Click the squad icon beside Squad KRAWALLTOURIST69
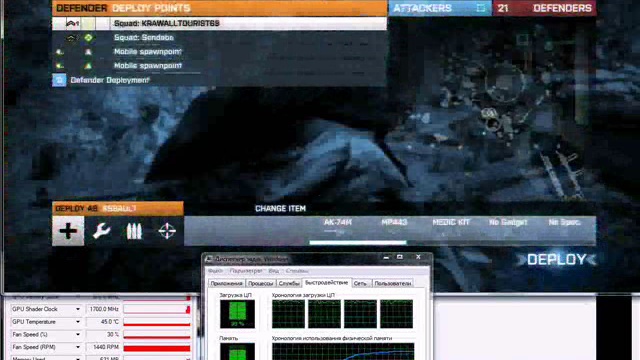This screenshot has width=640, height=360. coord(72,23)
